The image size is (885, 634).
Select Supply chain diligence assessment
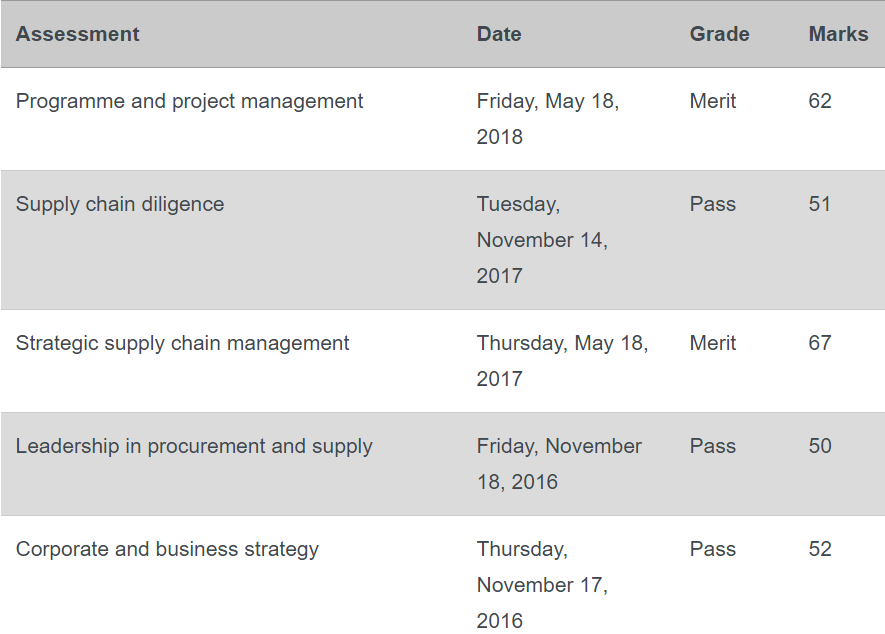point(120,204)
